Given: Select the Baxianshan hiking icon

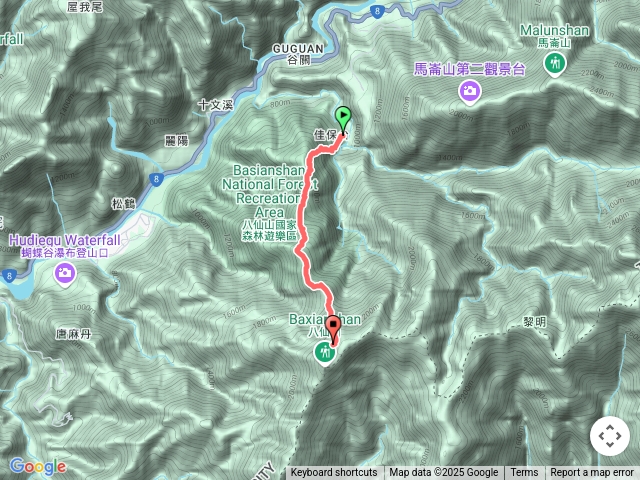Looking at the screenshot, I should pyautogui.click(x=325, y=353).
